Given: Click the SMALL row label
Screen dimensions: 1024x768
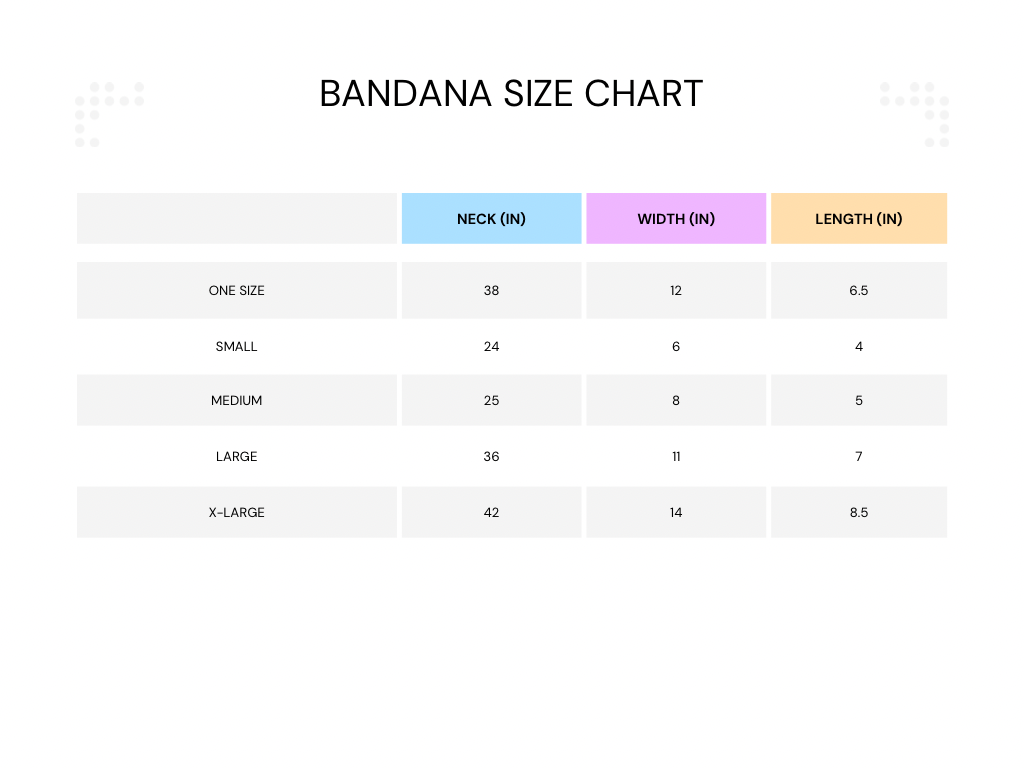Looking at the screenshot, I should point(237,347).
